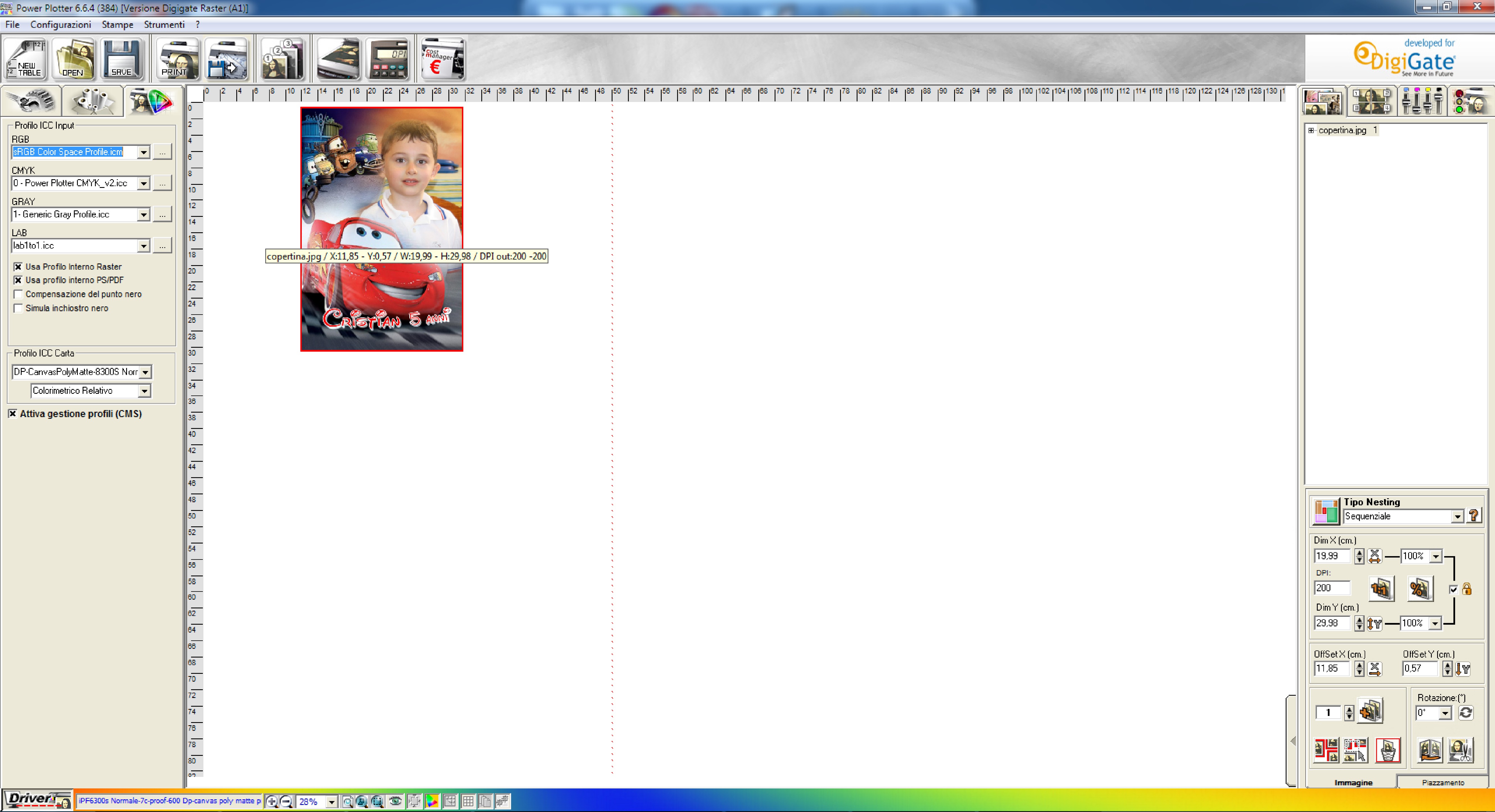
Task: Click the Dim X fit width icon
Action: [x=1374, y=556]
